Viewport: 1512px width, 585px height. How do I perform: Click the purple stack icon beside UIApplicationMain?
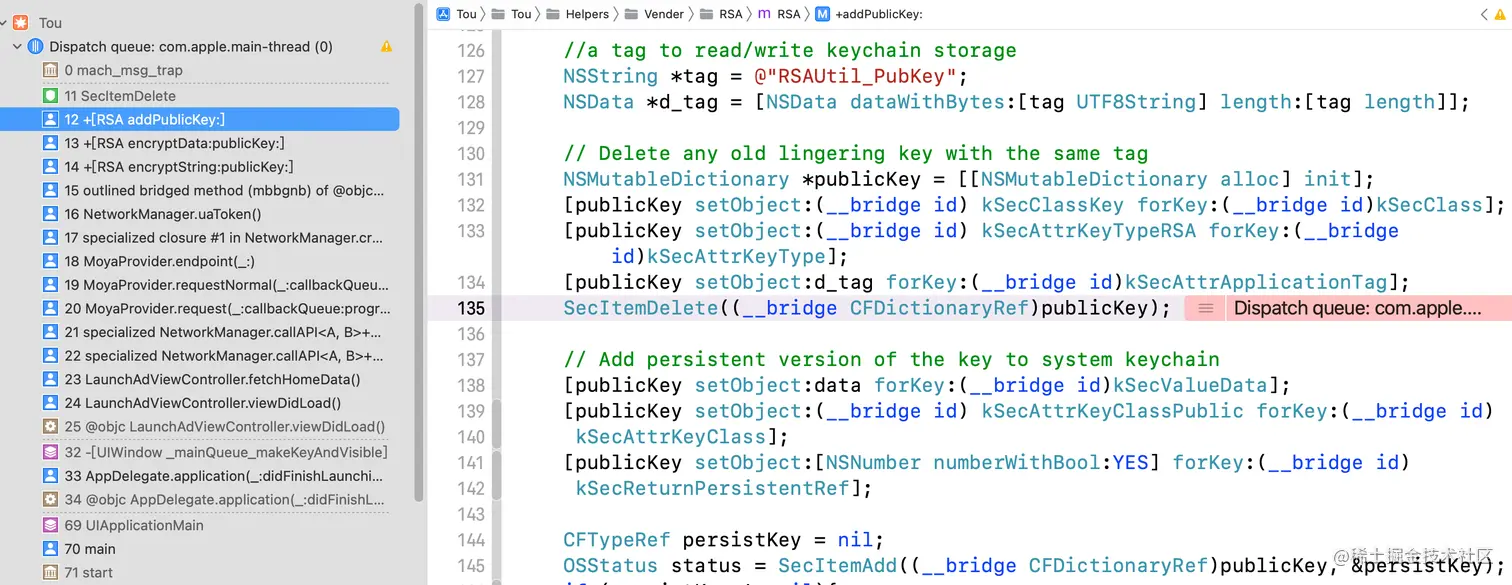pos(51,525)
